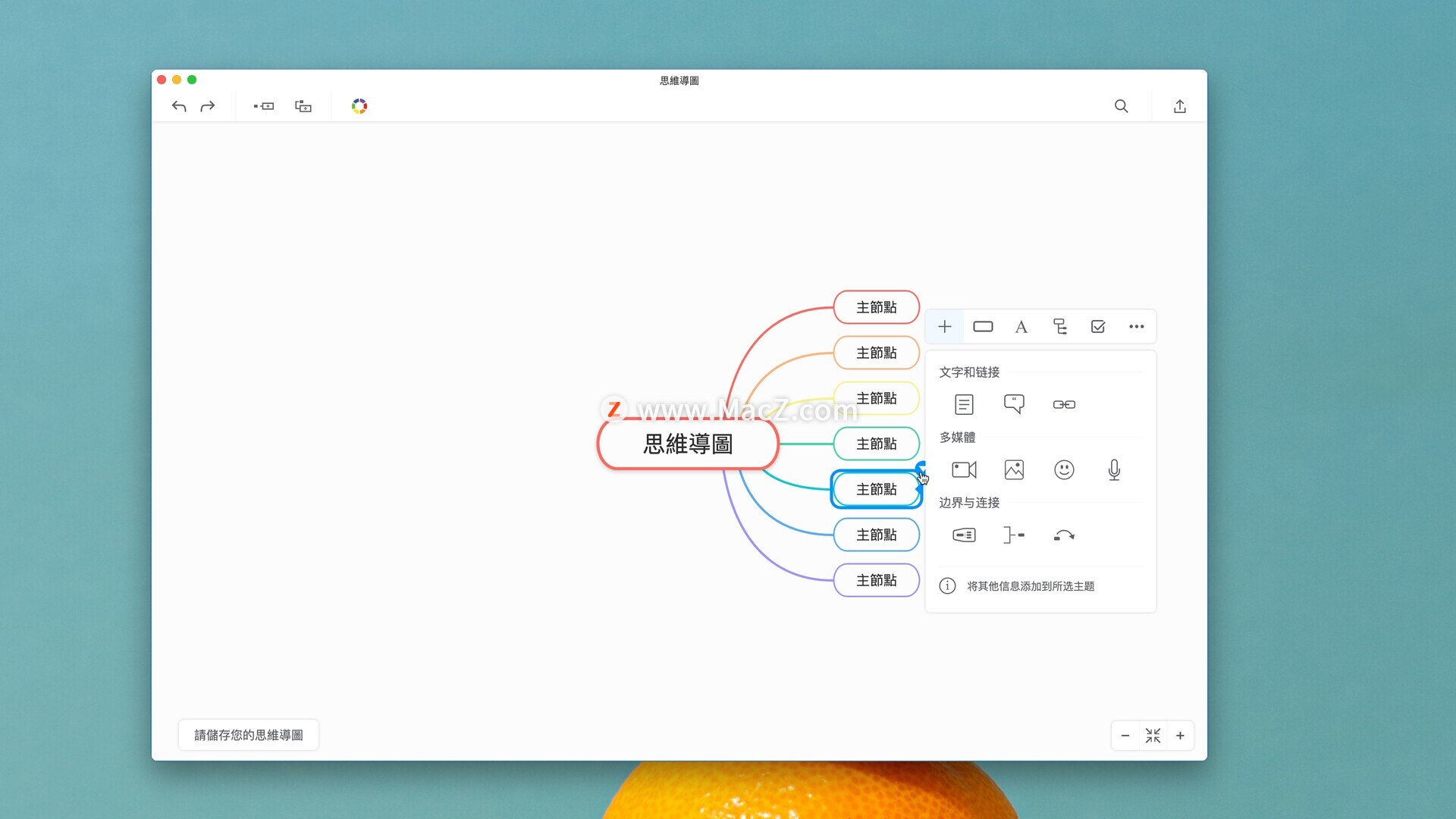Add a summary bracket to the node
The height and width of the screenshot is (819, 1456).
pos(1014,535)
